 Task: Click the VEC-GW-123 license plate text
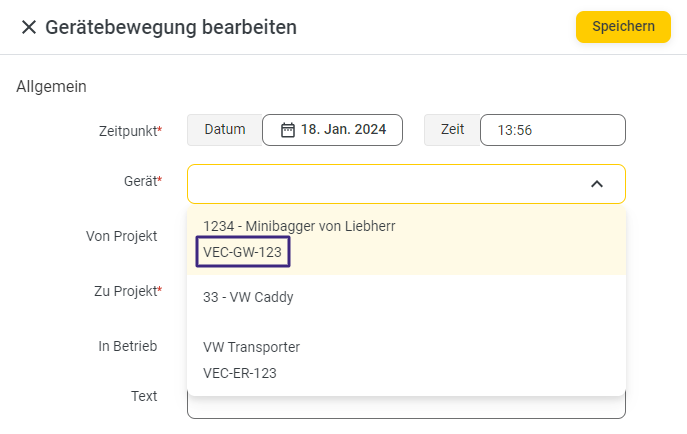click(240, 253)
